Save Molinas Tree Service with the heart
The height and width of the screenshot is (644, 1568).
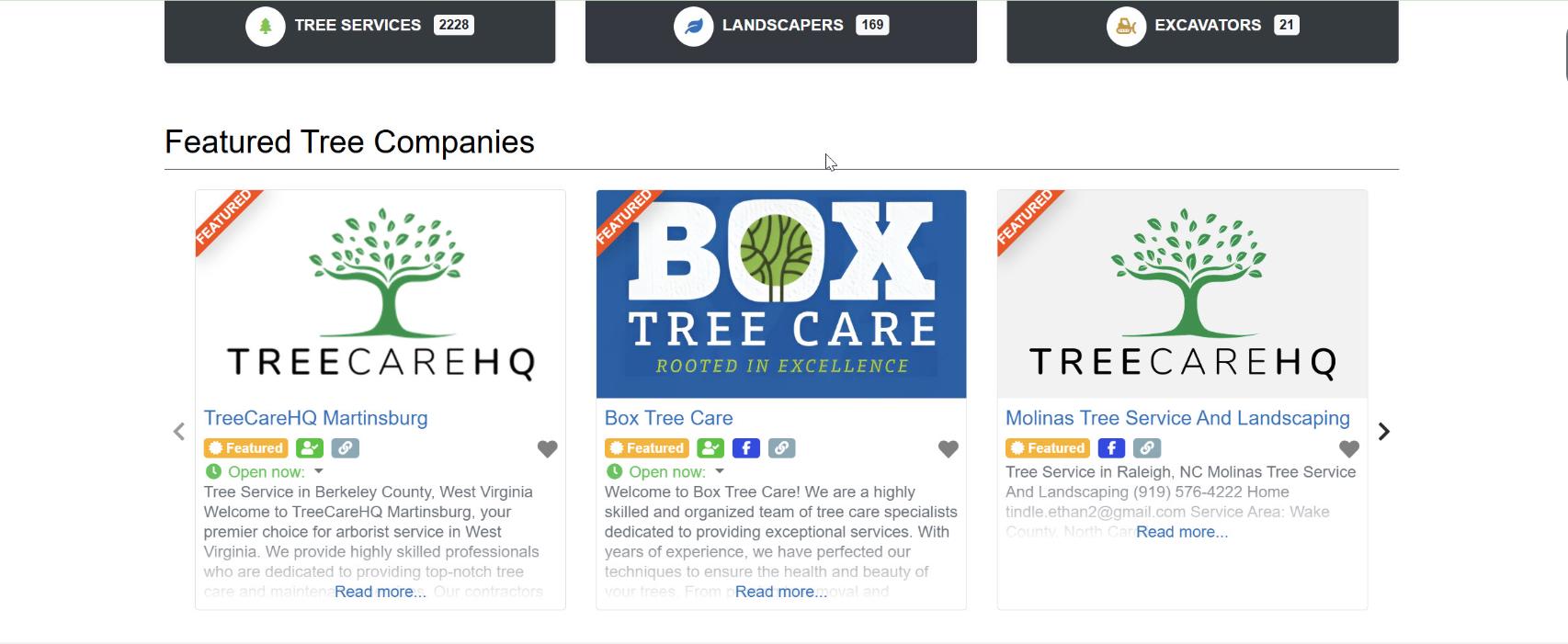click(1348, 449)
